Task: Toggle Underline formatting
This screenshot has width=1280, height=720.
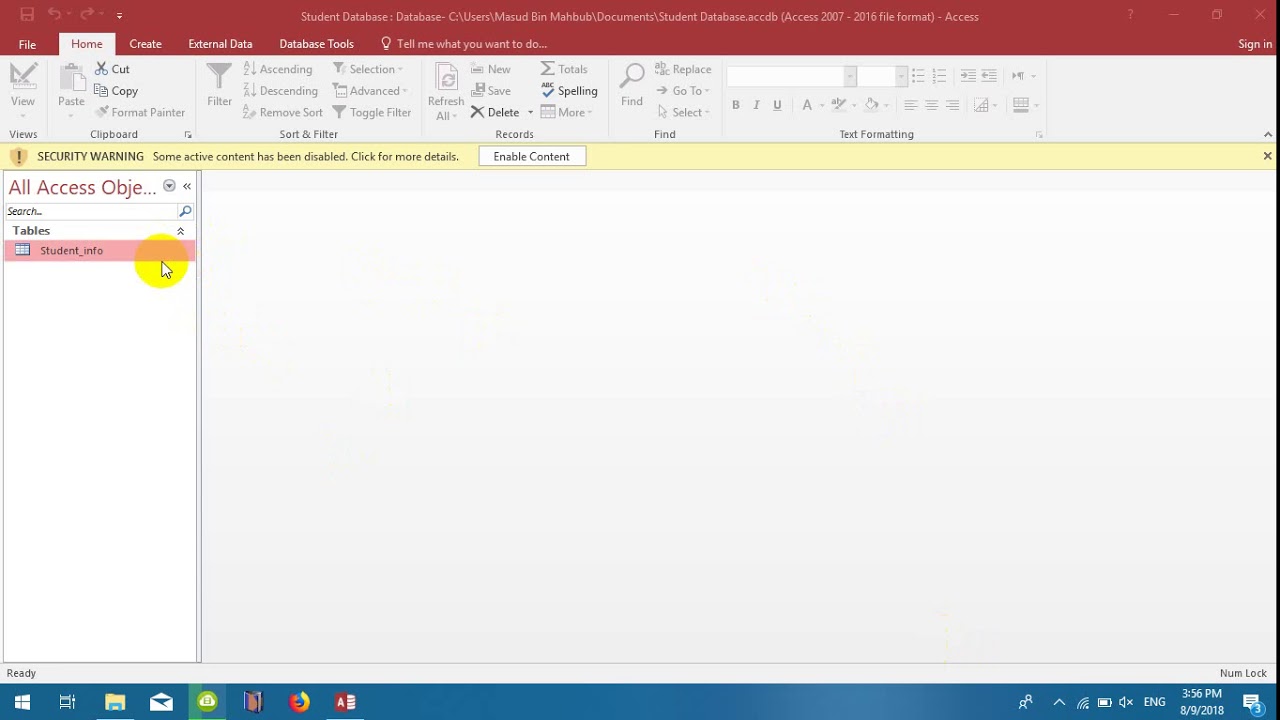Action: (x=777, y=105)
